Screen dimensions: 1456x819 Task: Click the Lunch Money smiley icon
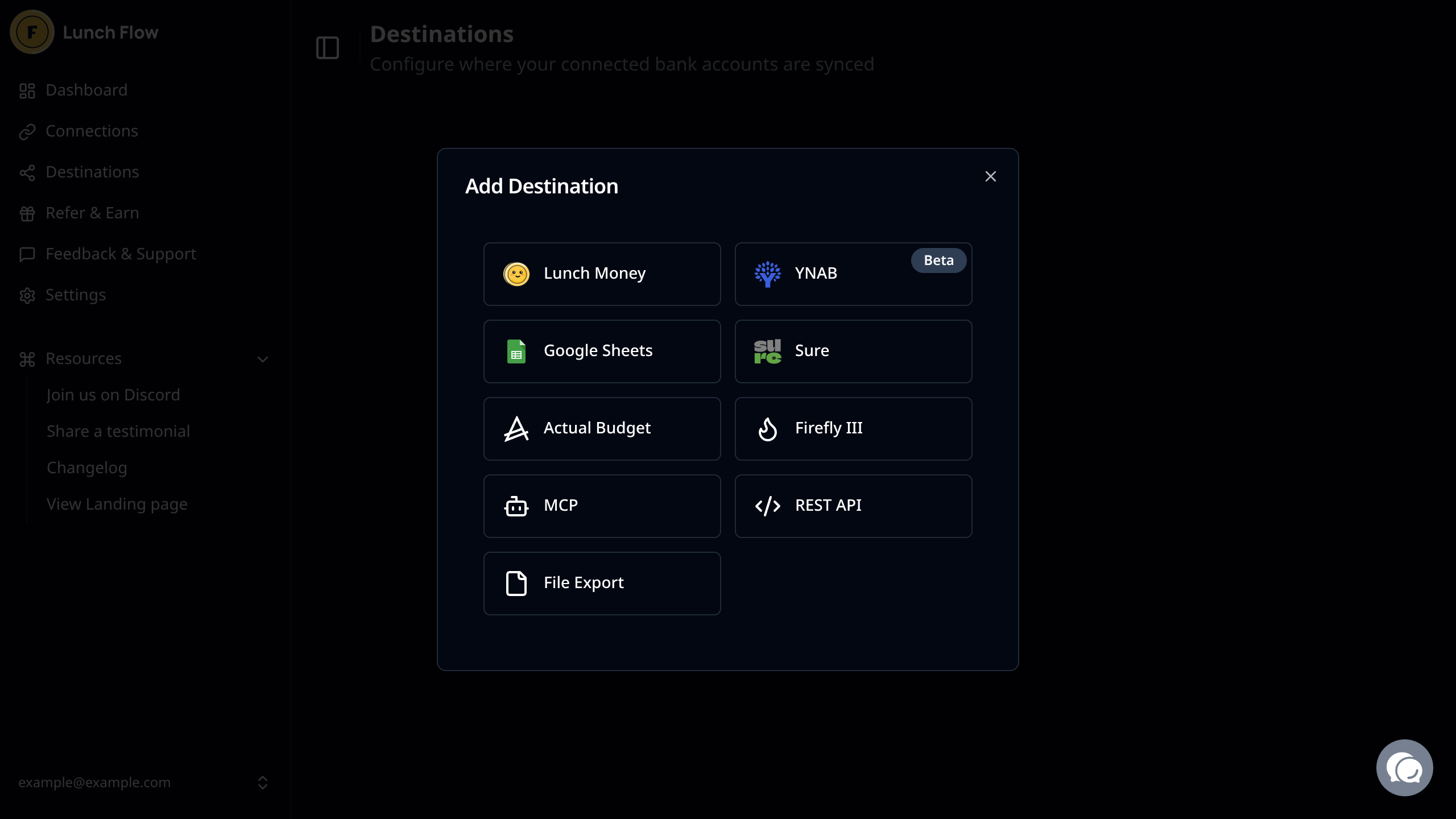516,274
